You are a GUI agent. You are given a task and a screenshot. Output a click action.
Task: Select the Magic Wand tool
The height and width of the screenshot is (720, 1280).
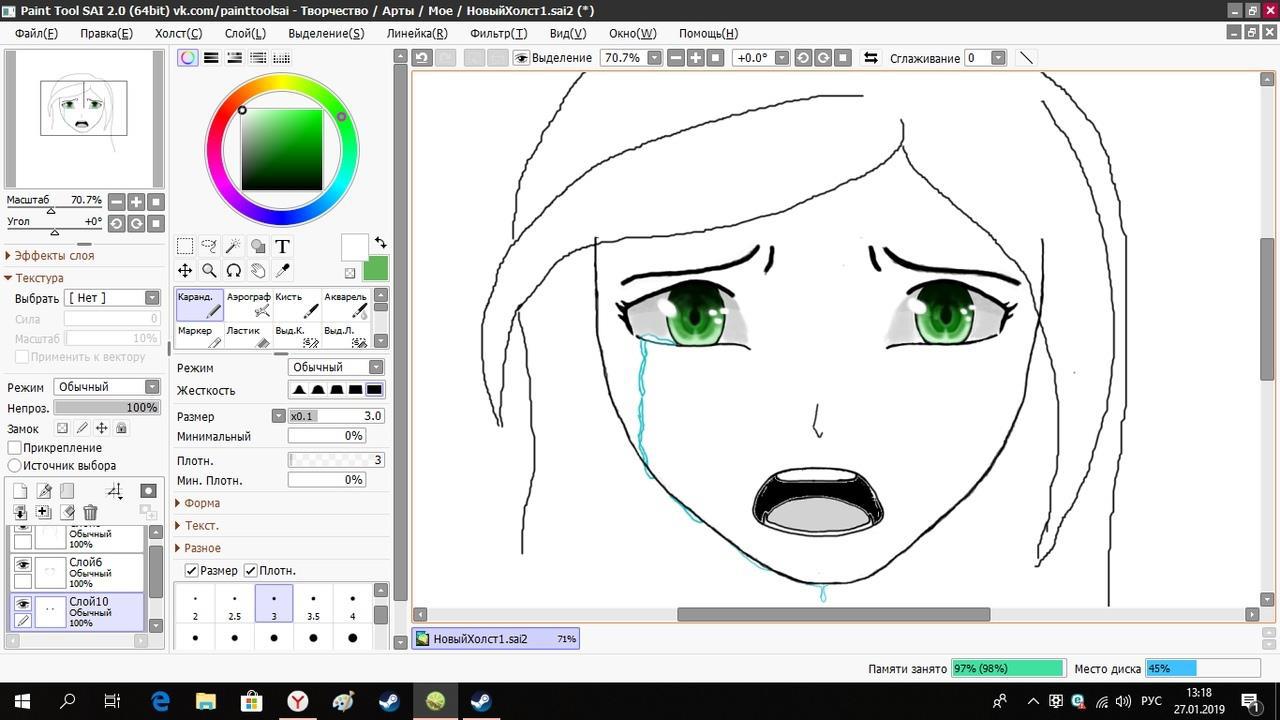[x=233, y=246]
